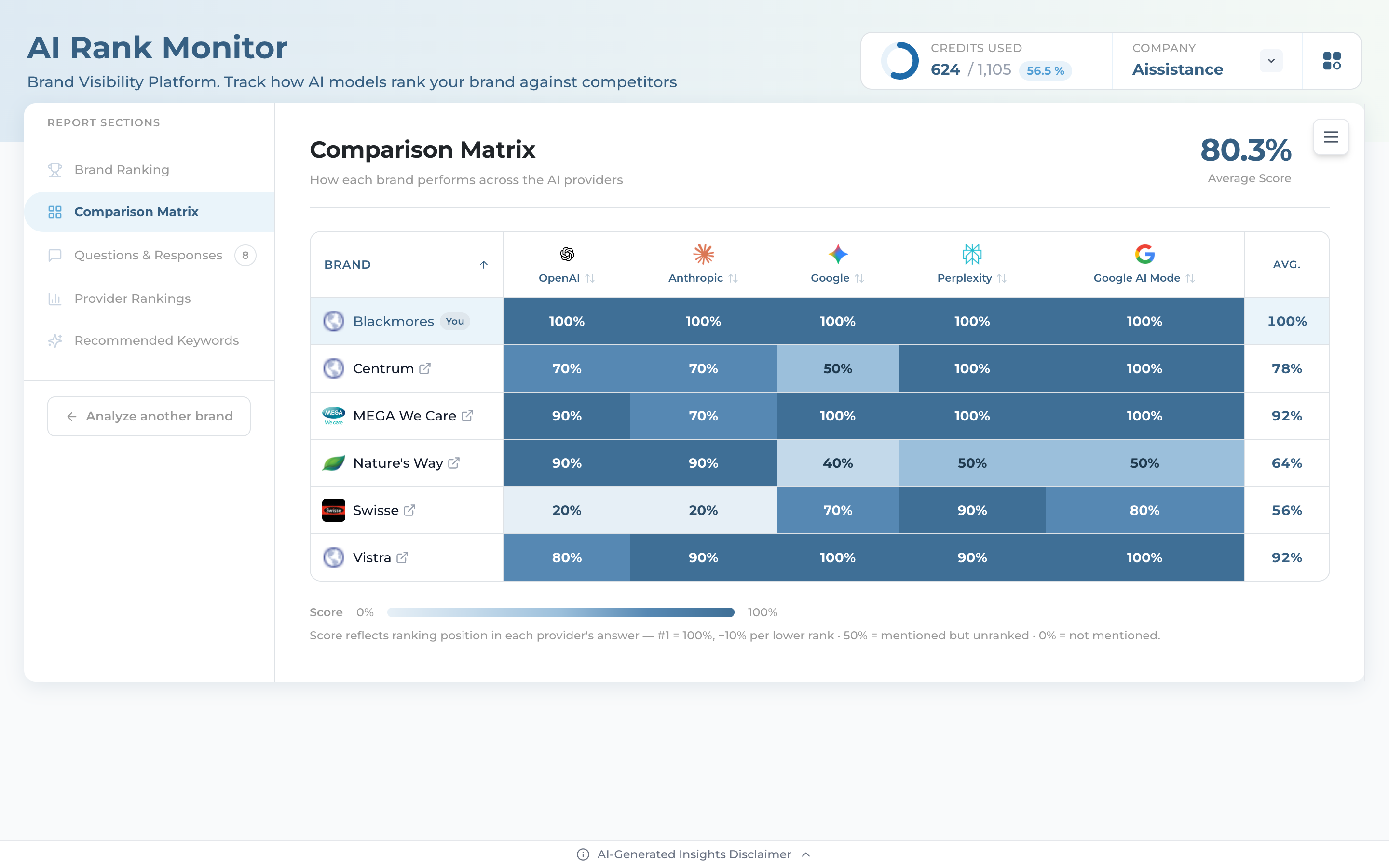Open Centrum external link icon

pos(425,368)
